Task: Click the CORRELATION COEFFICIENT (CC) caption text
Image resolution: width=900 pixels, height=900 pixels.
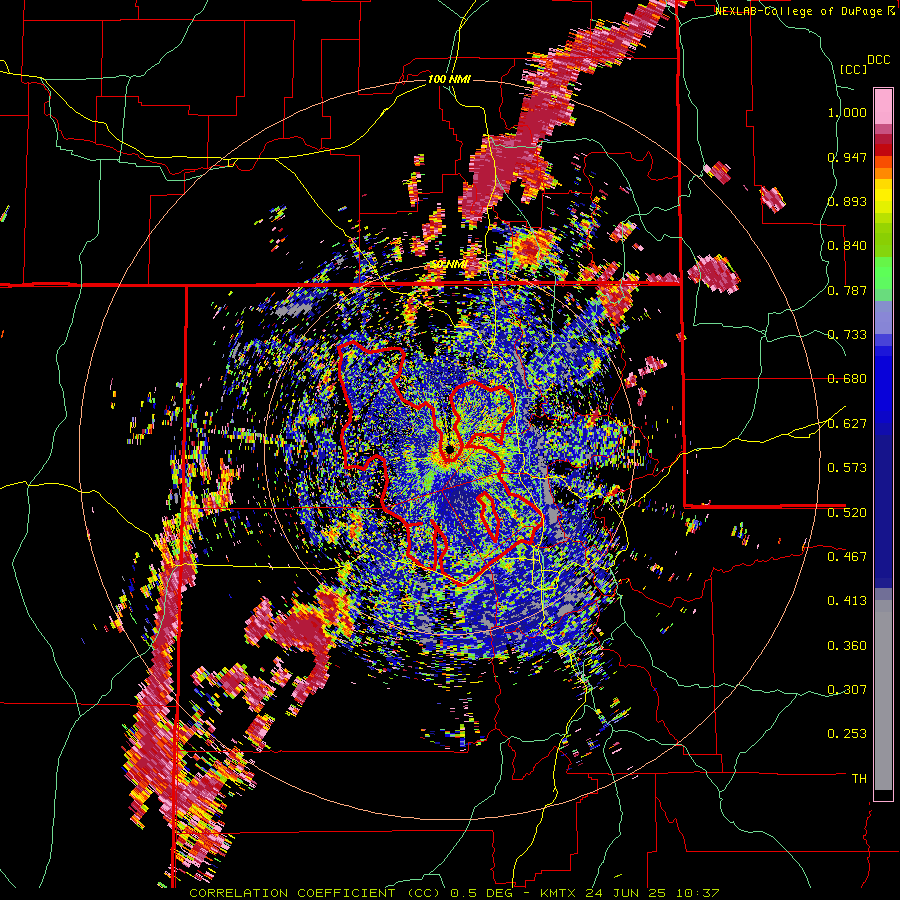Action: [315, 893]
